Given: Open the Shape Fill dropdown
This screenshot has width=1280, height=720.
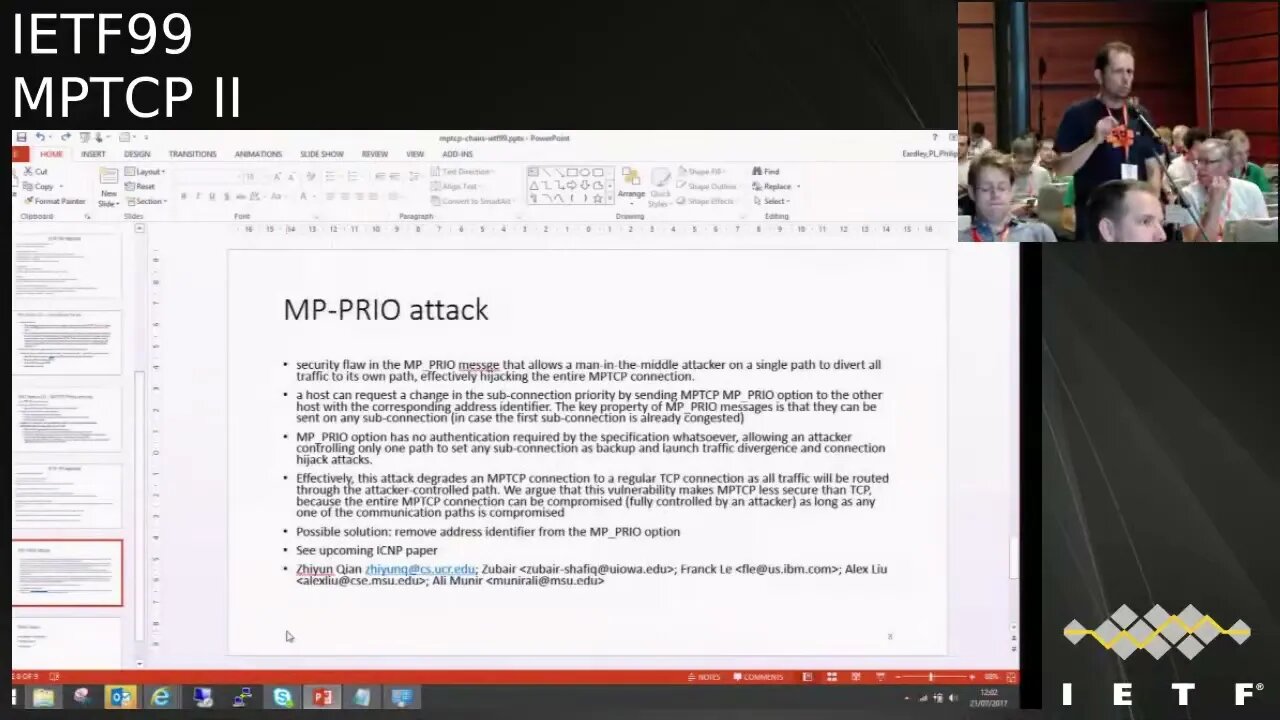Looking at the screenshot, I should (x=701, y=171).
